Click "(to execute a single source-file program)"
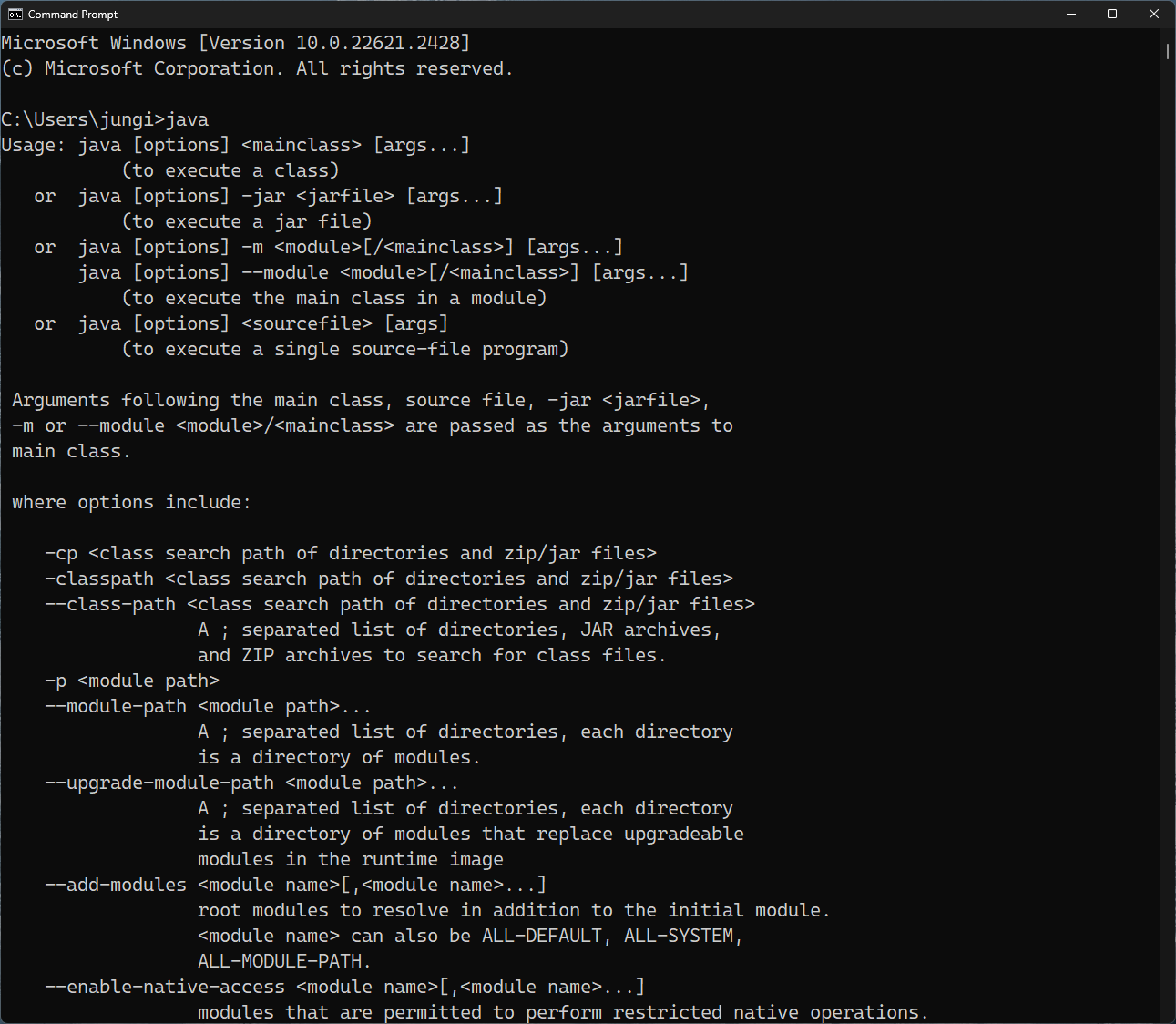The height and width of the screenshot is (1024, 1176). coord(345,349)
